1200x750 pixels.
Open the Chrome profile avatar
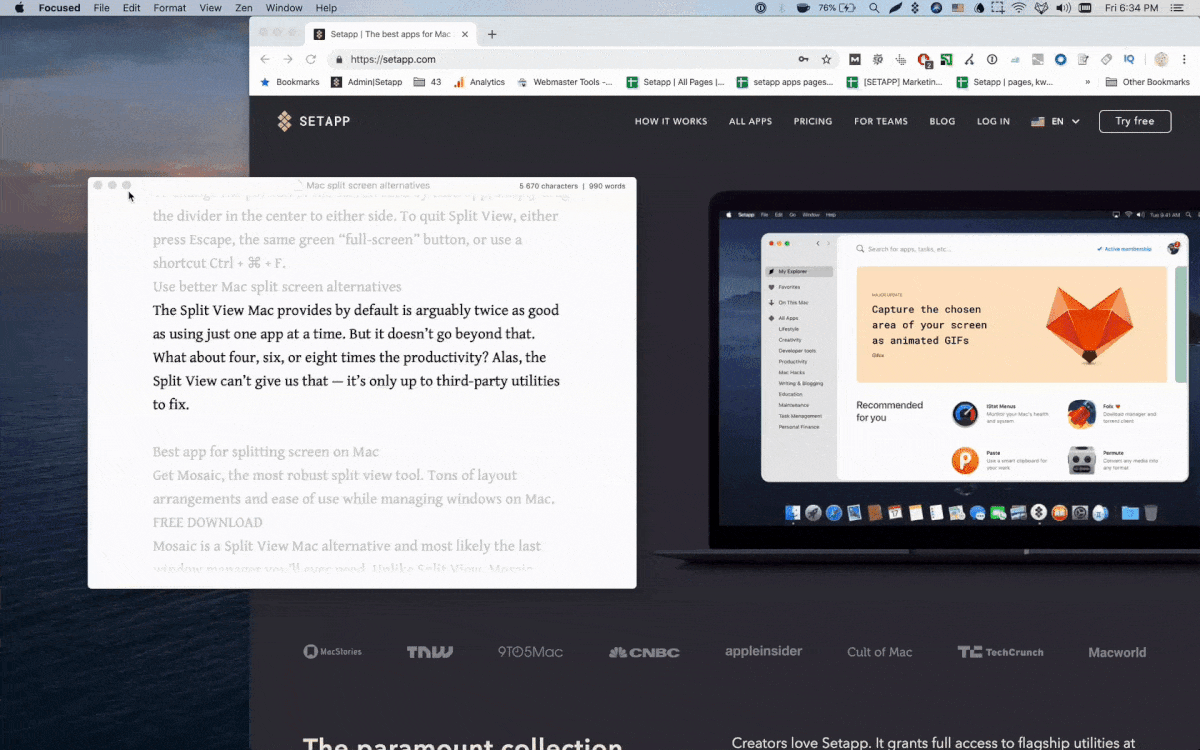(1161, 59)
